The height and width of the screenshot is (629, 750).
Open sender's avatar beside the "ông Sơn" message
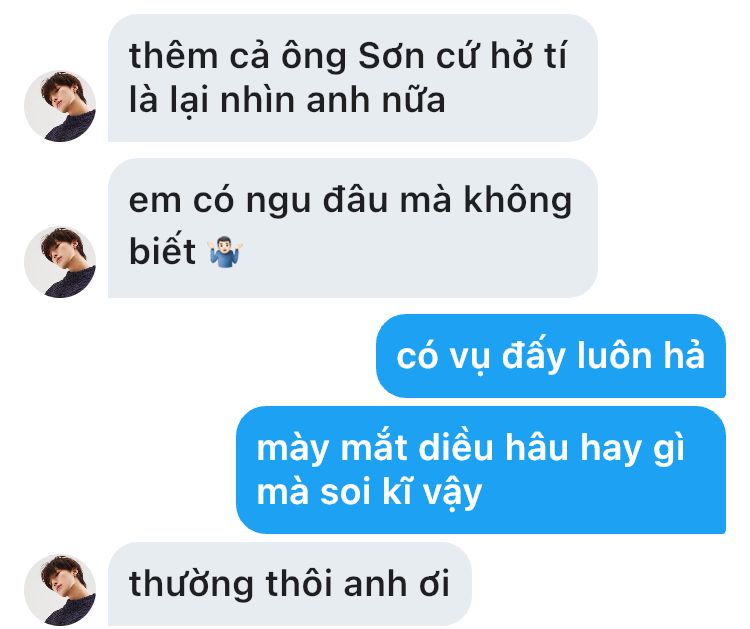(60, 106)
